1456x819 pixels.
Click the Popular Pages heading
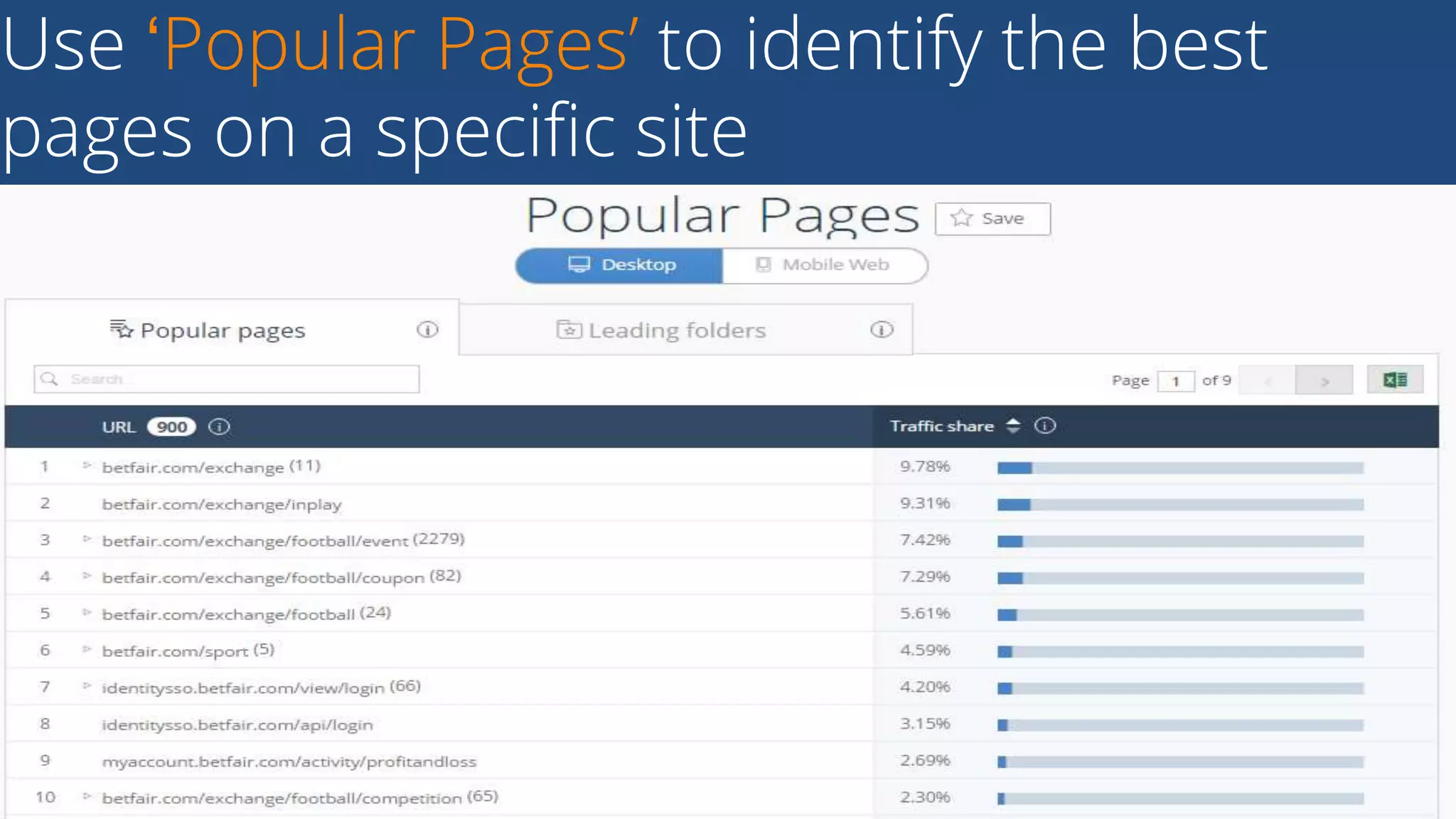(722, 216)
